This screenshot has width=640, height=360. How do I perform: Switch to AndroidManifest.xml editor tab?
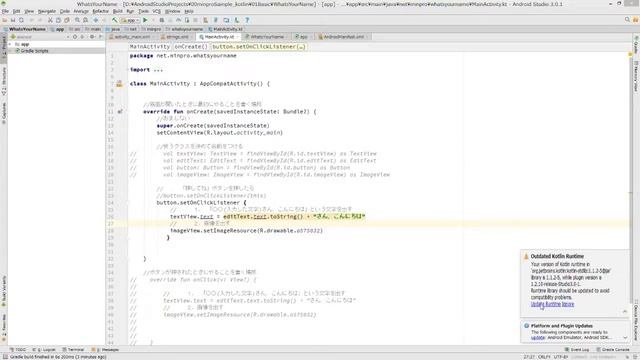343,37
